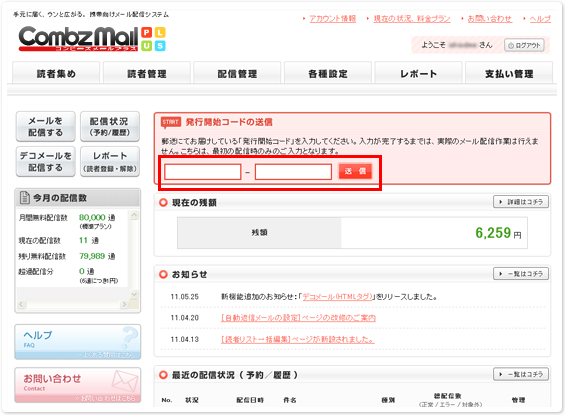The image size is (565, 415).
Task: Click the red circle icon beside 最近の配信状況
Action: [163, 375]
